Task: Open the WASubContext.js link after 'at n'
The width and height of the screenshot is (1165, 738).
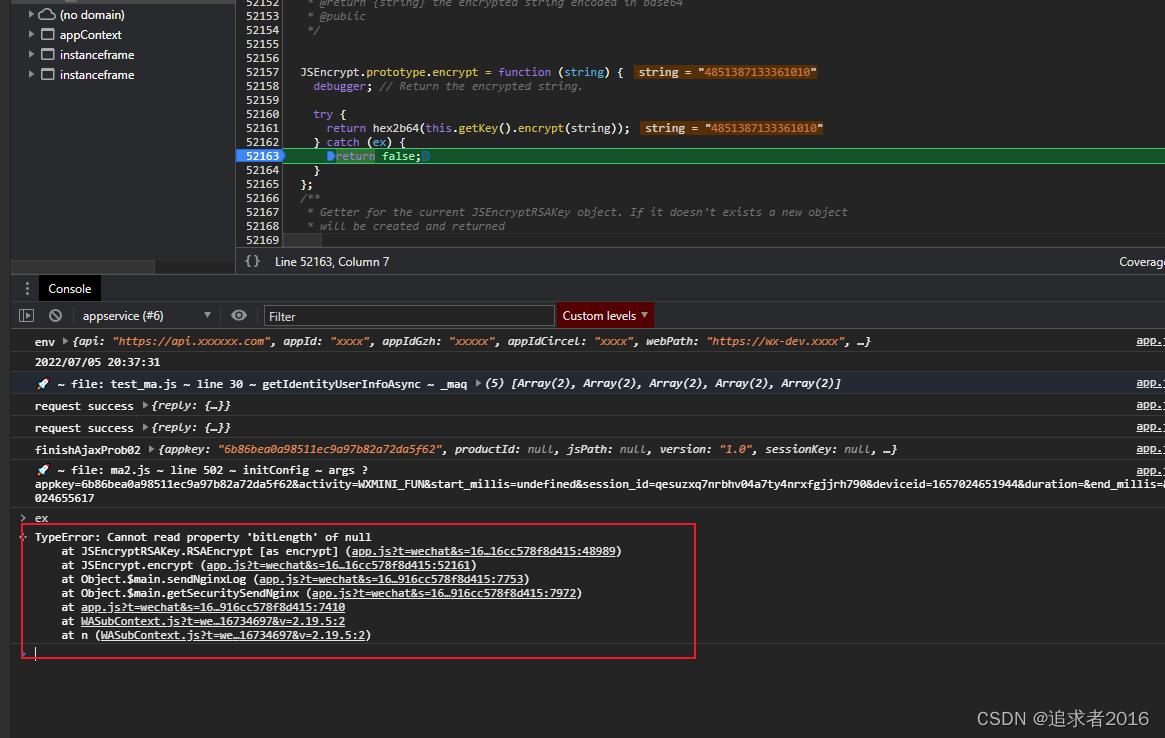Action: pos(233,635)
